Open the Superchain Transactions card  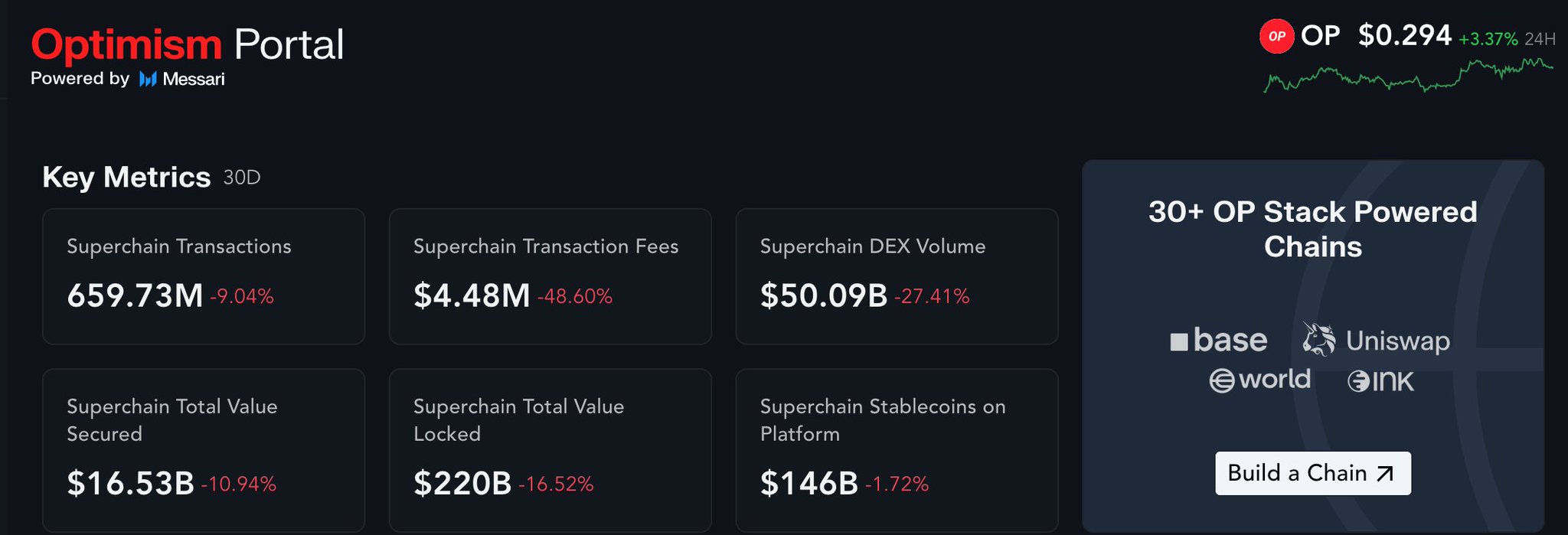(204, 276)
